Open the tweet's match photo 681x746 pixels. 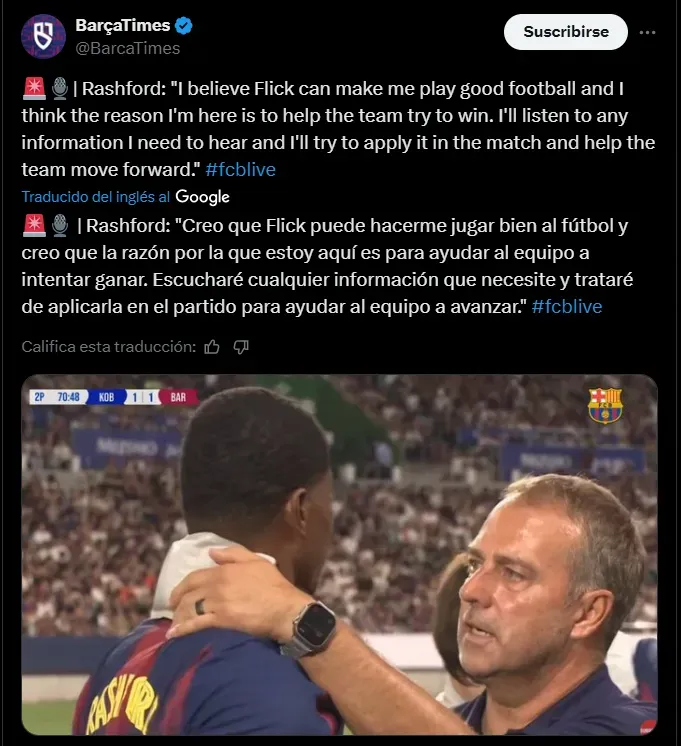tap(340, 555)
